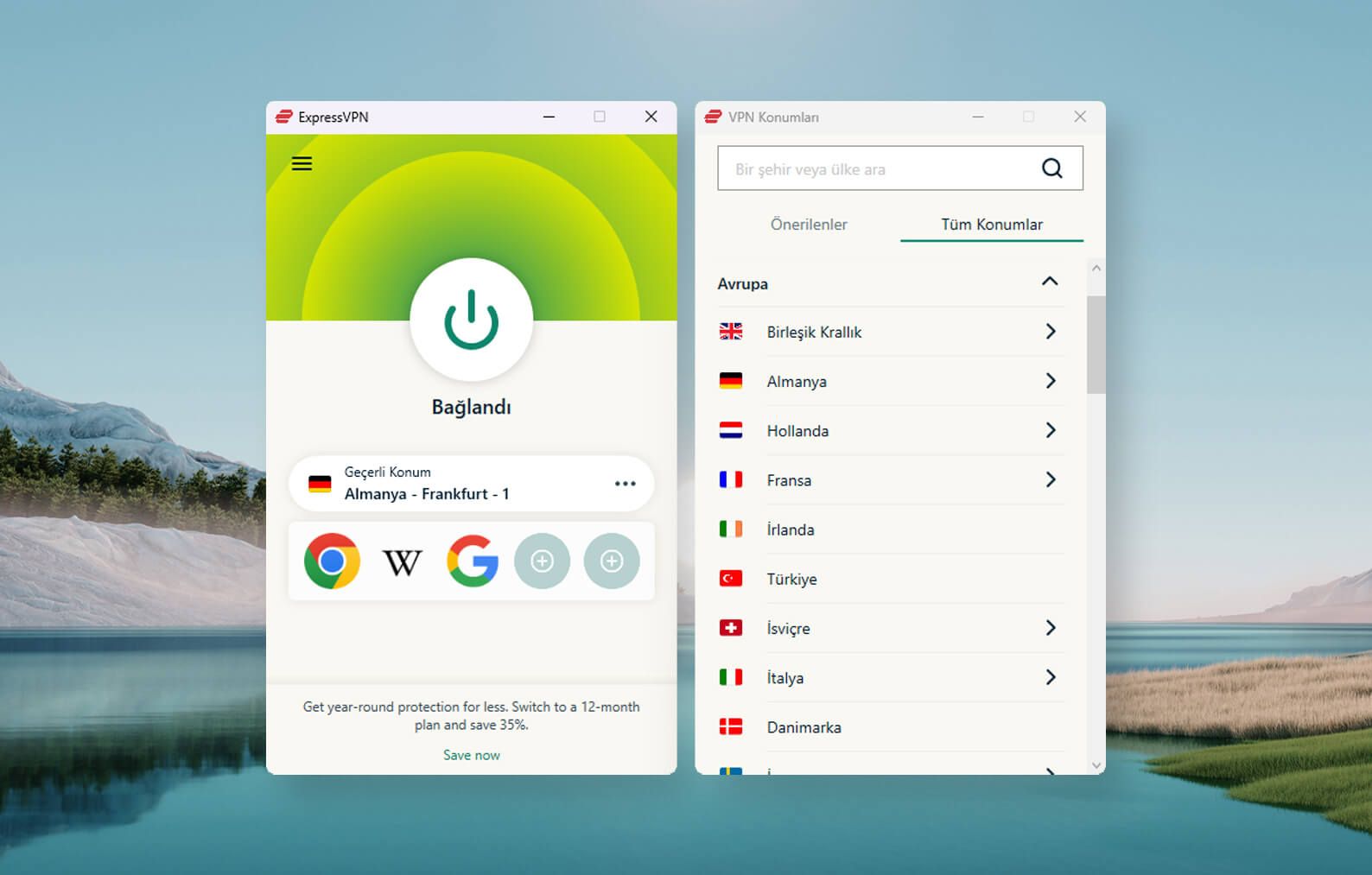The width and height of the screenshot is (1372, 875).
Task: Switch to the Tüm Konumlar tab
Action: 992,225
